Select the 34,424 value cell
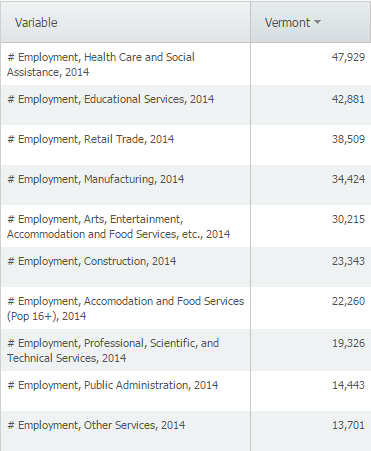371x451 pixels. [x=311, y=185]
